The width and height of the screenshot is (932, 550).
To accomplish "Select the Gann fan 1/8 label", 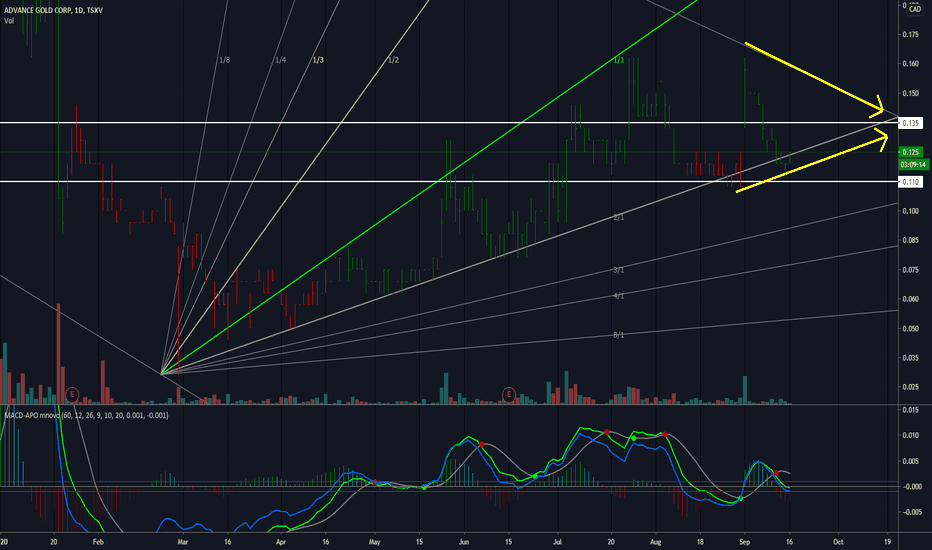I will [x=225, y=60].
